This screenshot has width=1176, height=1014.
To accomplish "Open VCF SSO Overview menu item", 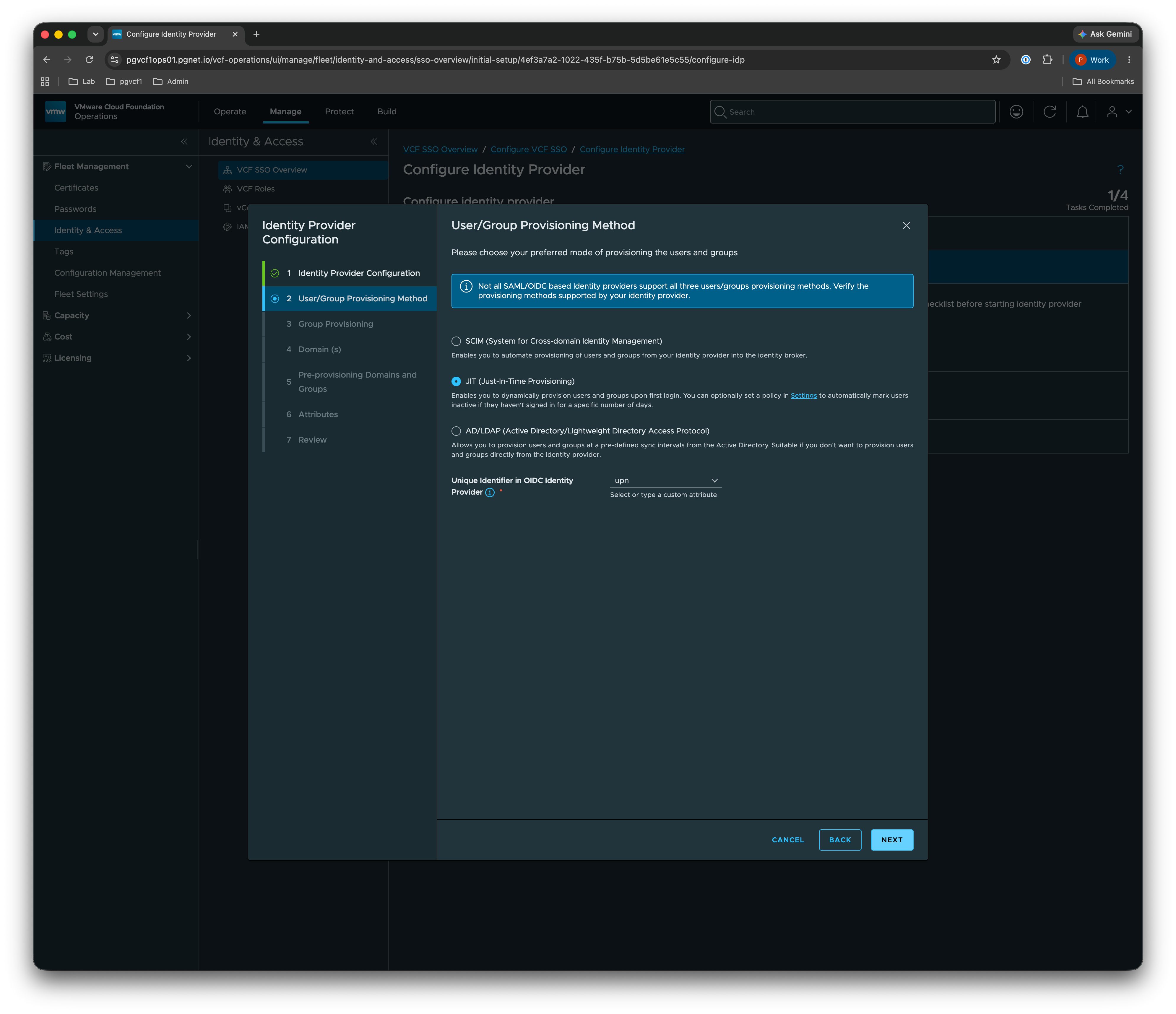I will point(303,170).
